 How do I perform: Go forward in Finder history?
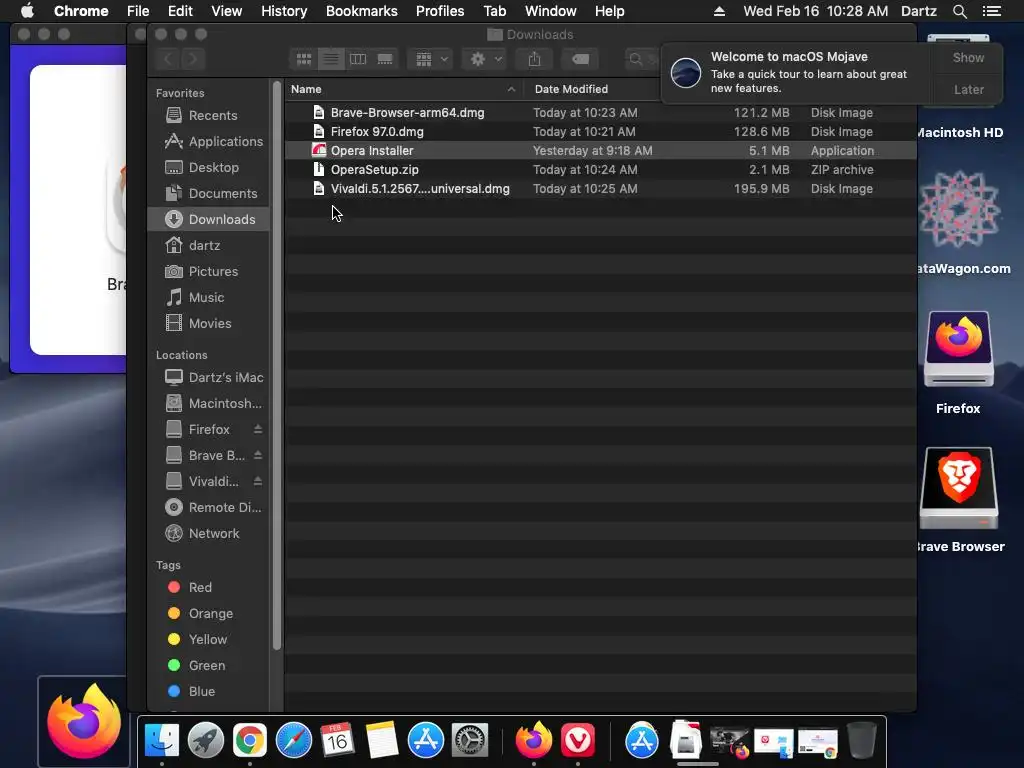[x=193, y=59]
